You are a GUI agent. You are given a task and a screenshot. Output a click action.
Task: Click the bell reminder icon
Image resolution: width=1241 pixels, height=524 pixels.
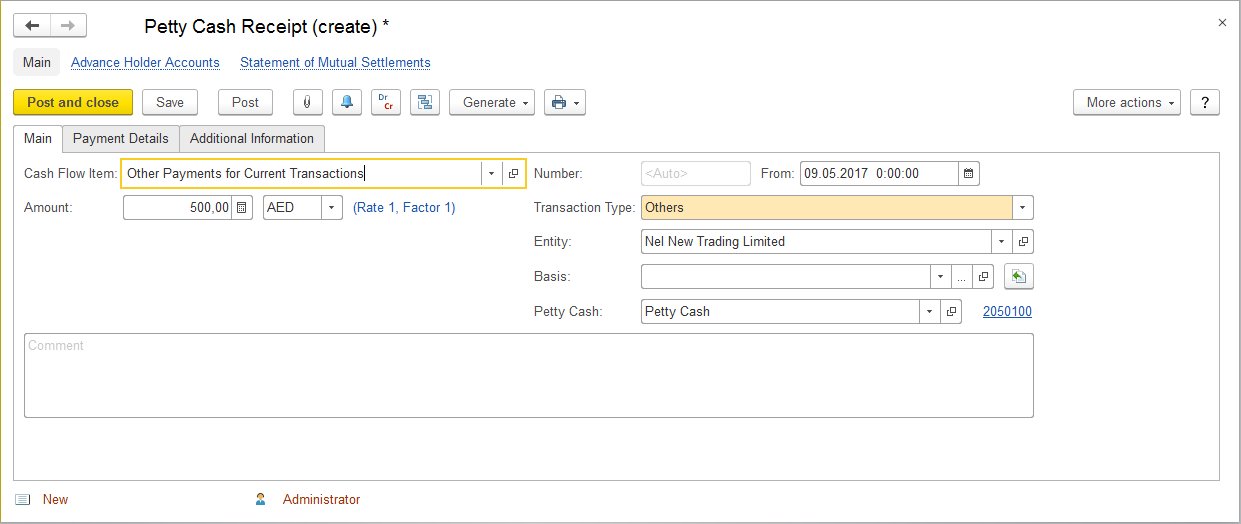coord(347,103)
